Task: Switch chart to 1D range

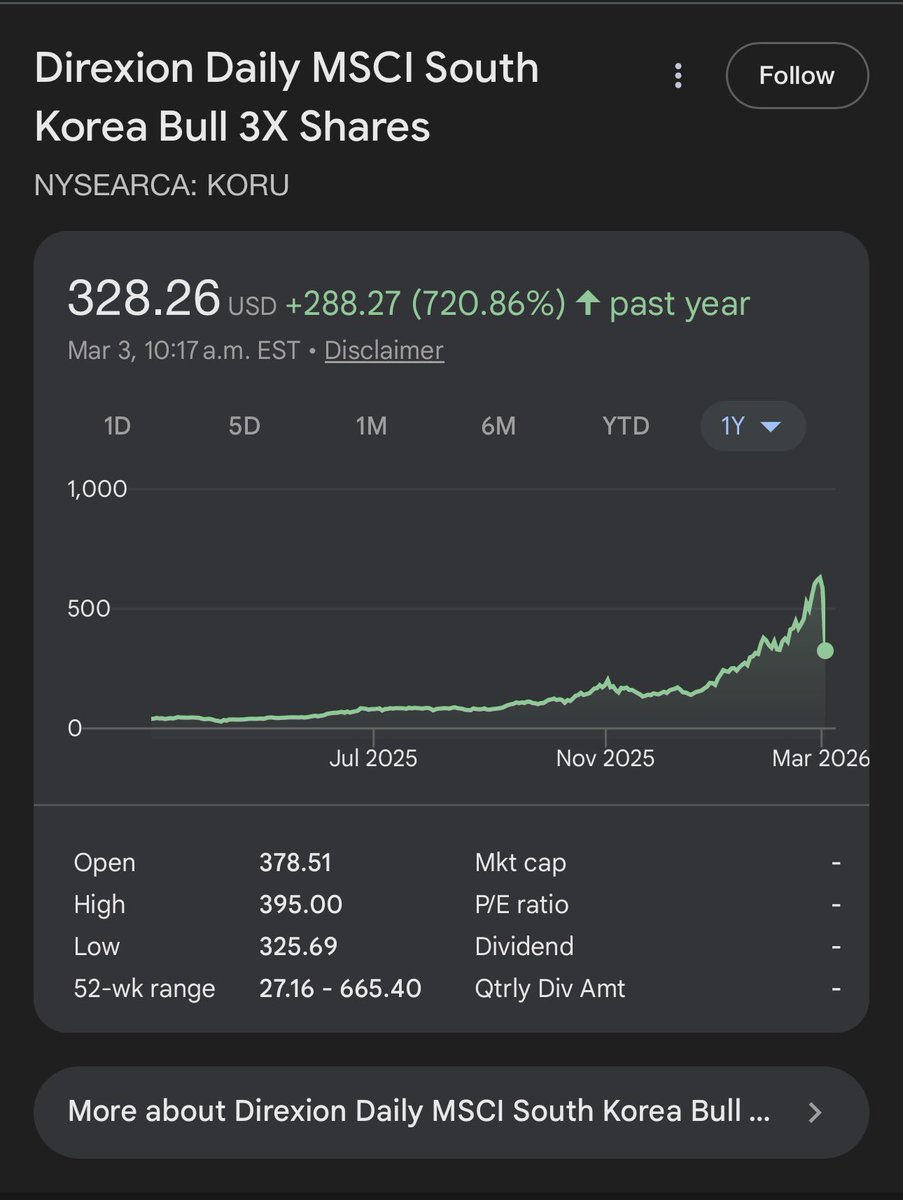Action: (x=117, y=426)
